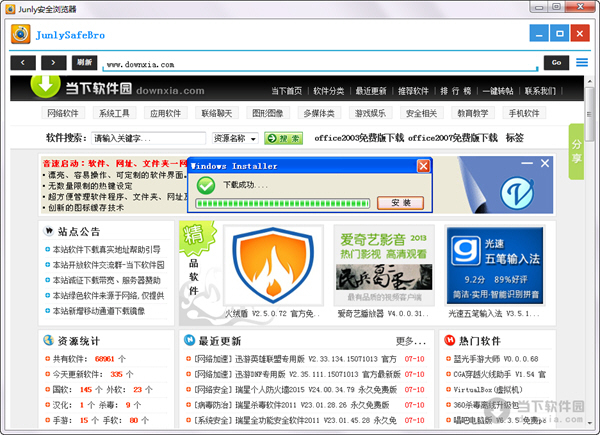Click the 更多... link in 最近更新

coord(411,341)
